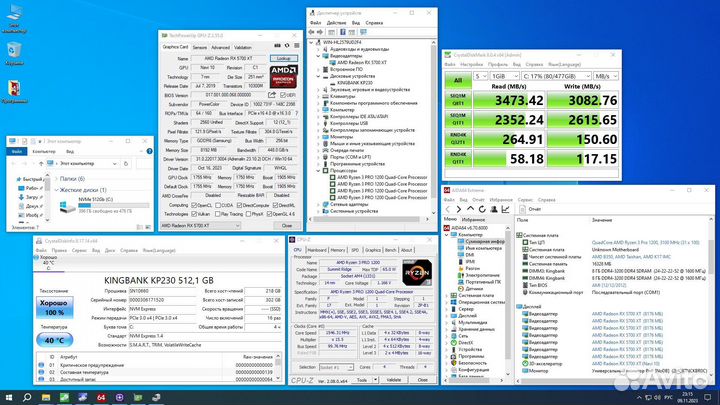Open CrystalDiskMark MB/s unit dropdown
The width and height of the screenshot is (720, 405).
606,76
